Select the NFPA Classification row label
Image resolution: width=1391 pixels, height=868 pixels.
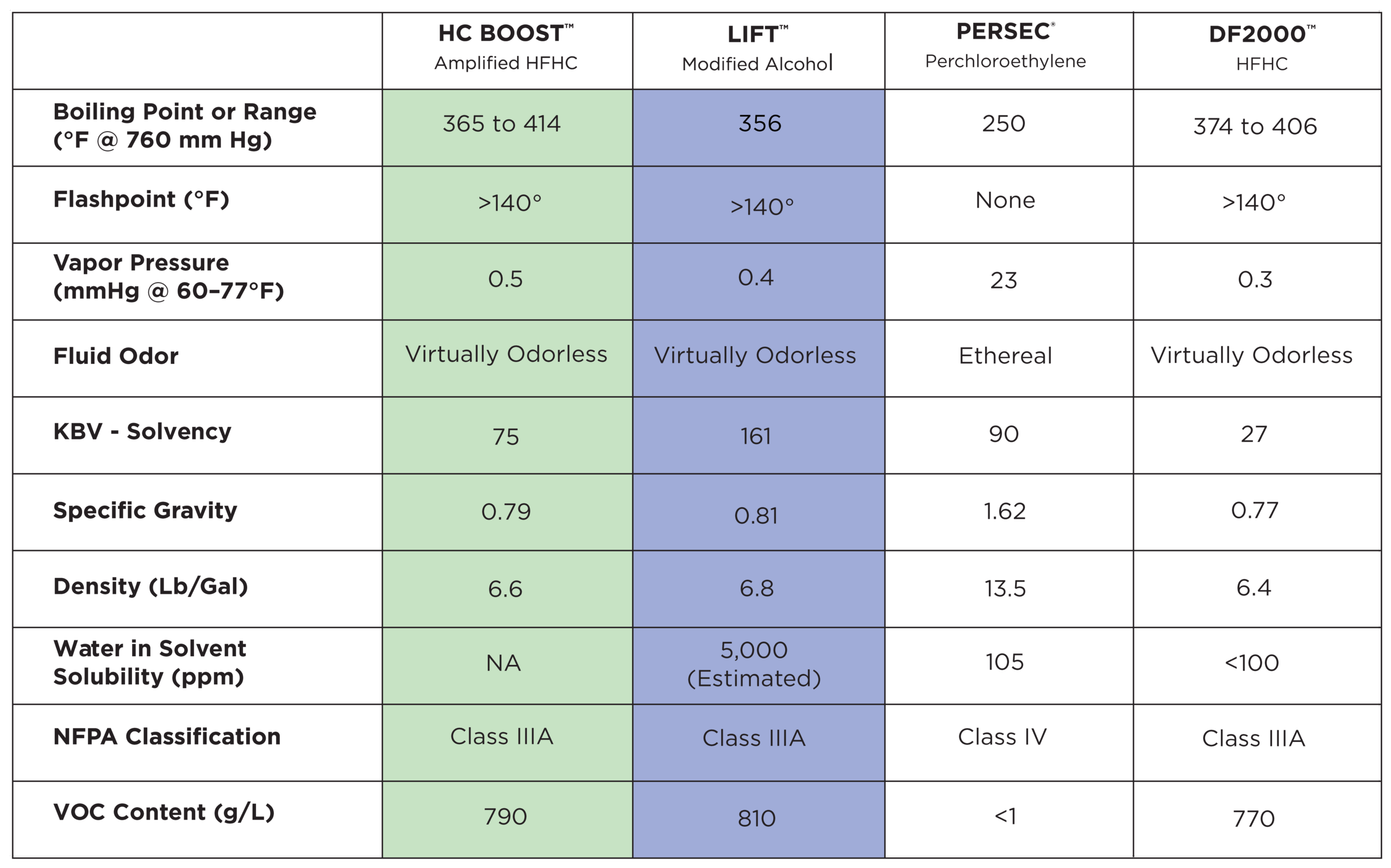click(x=167, y=737)
